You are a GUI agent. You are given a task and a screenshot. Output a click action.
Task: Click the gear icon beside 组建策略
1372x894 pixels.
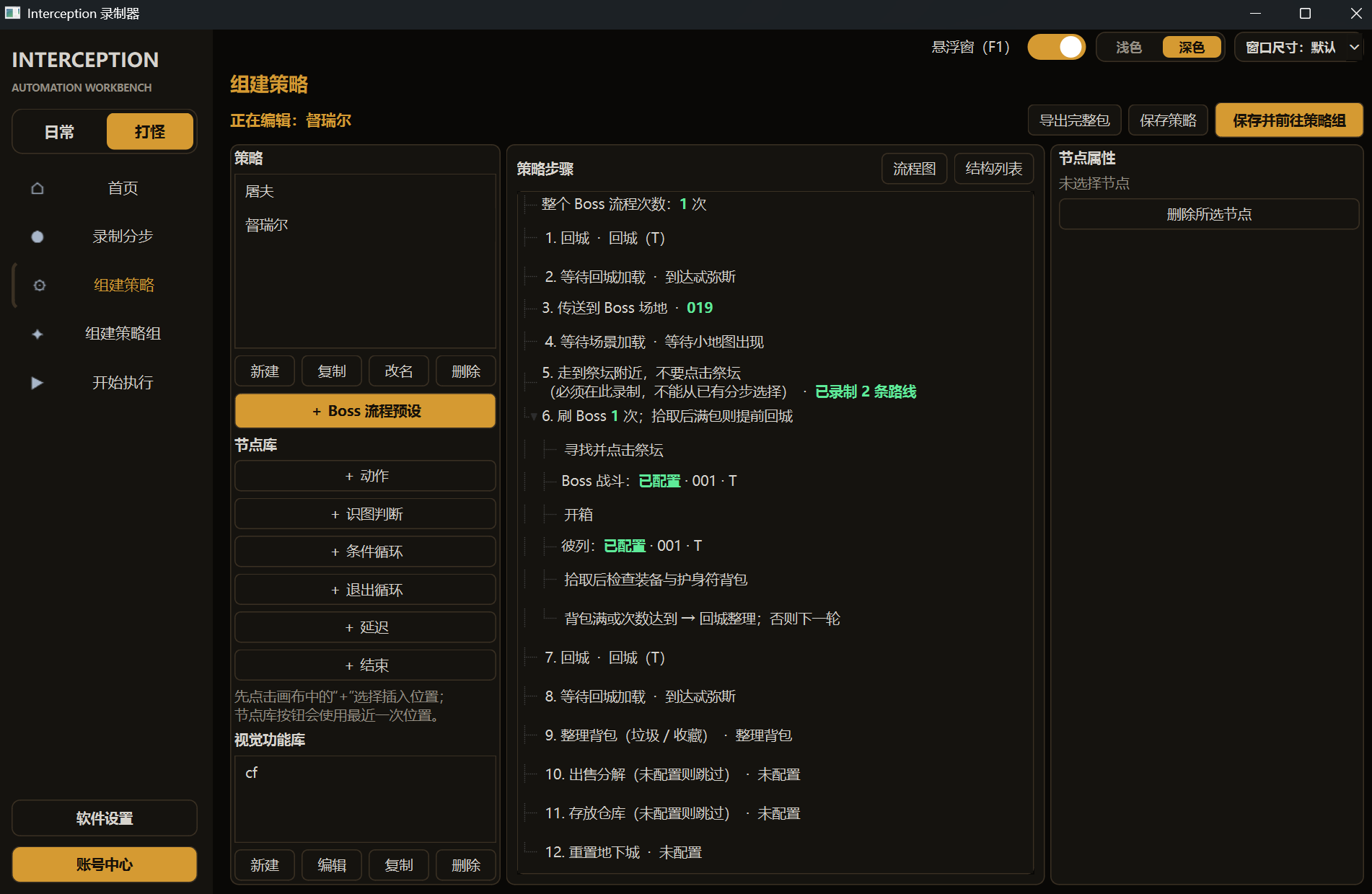pyautogui.click(x=40, y=286)
